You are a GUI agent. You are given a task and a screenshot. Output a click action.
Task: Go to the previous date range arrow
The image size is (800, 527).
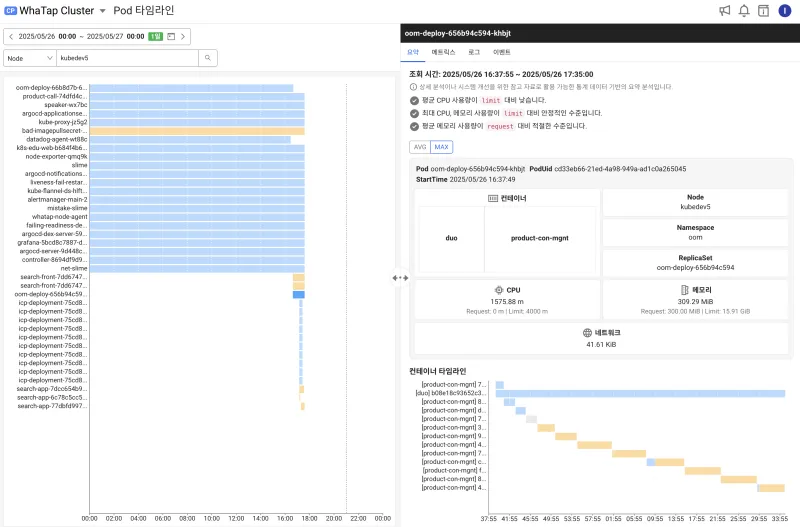coord(11,37)
